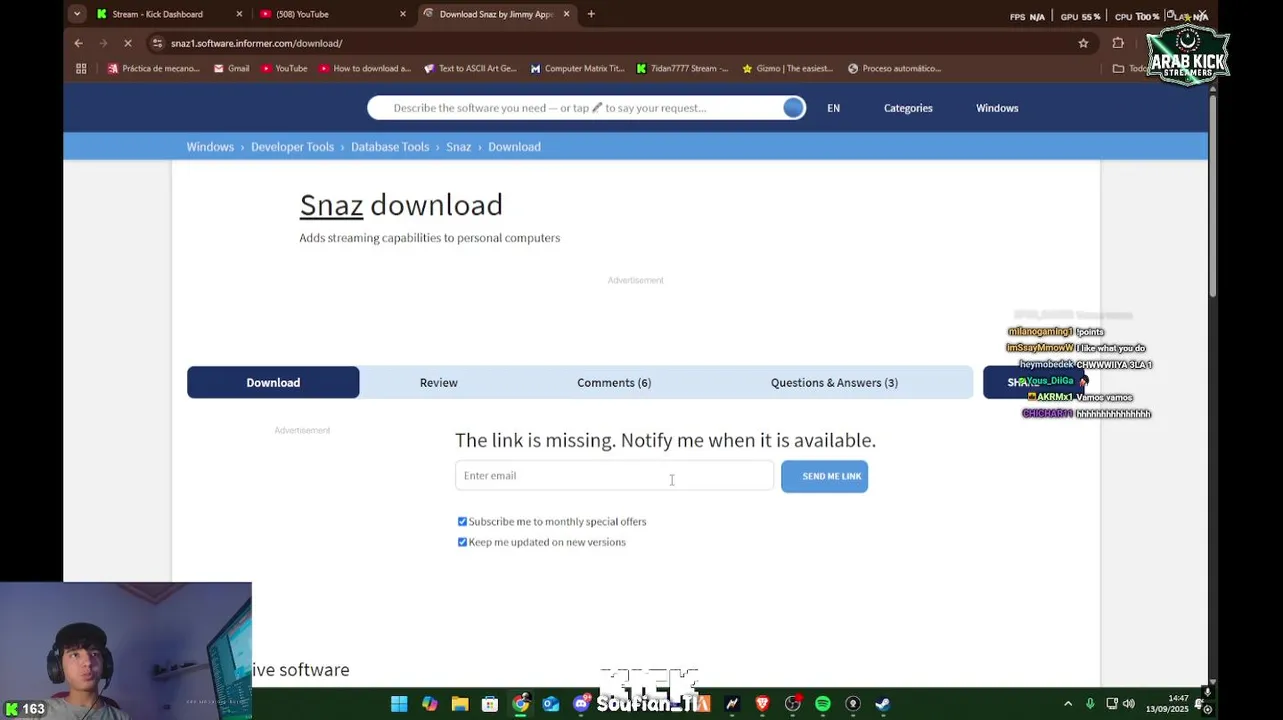Click the SEND ME LINK button
Image resolution: width=1283 pixels, height=720 pixels.
coord(824,476)
